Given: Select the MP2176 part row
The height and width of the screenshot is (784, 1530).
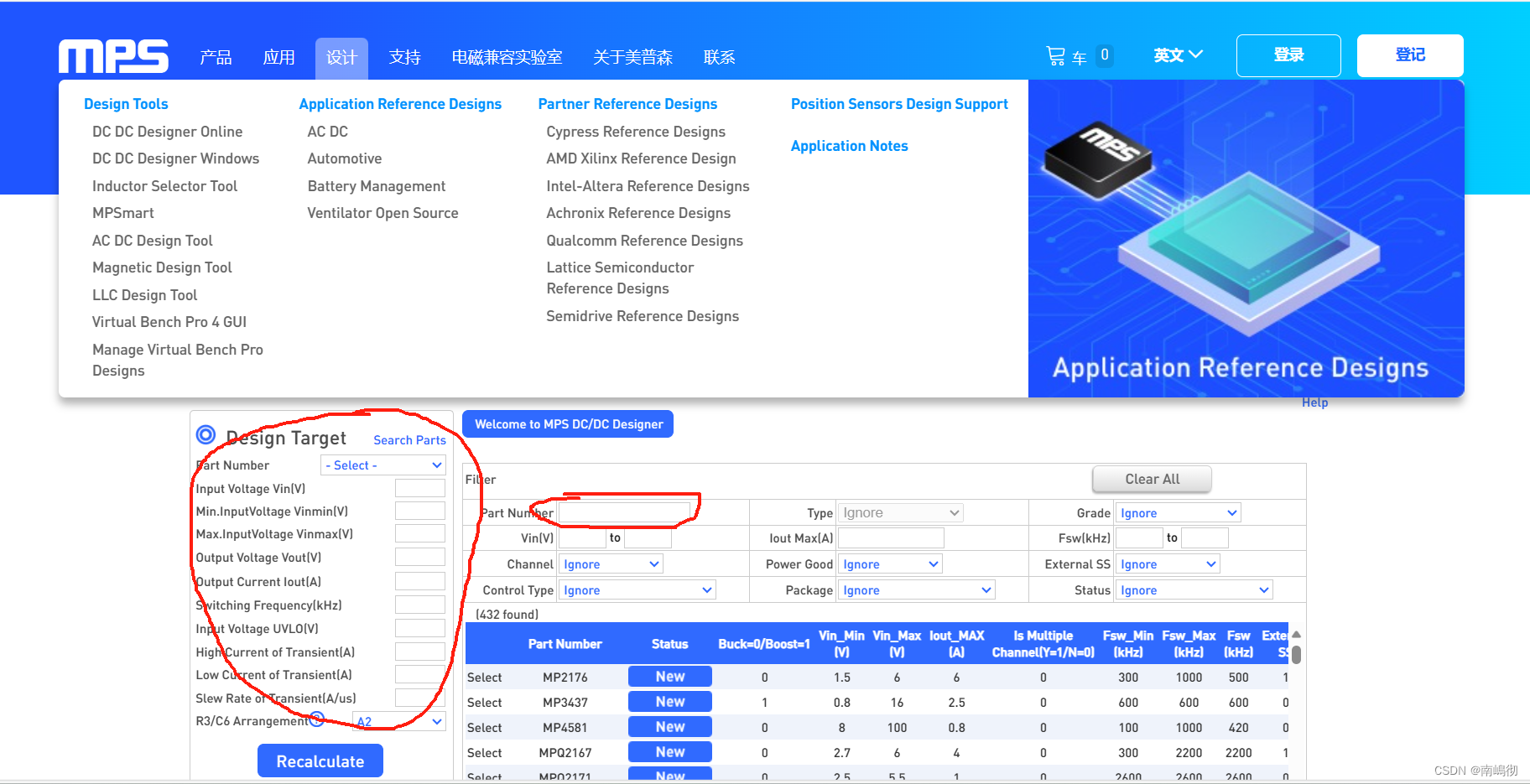Looking at the screenshot, I should (x=484, y=678).
